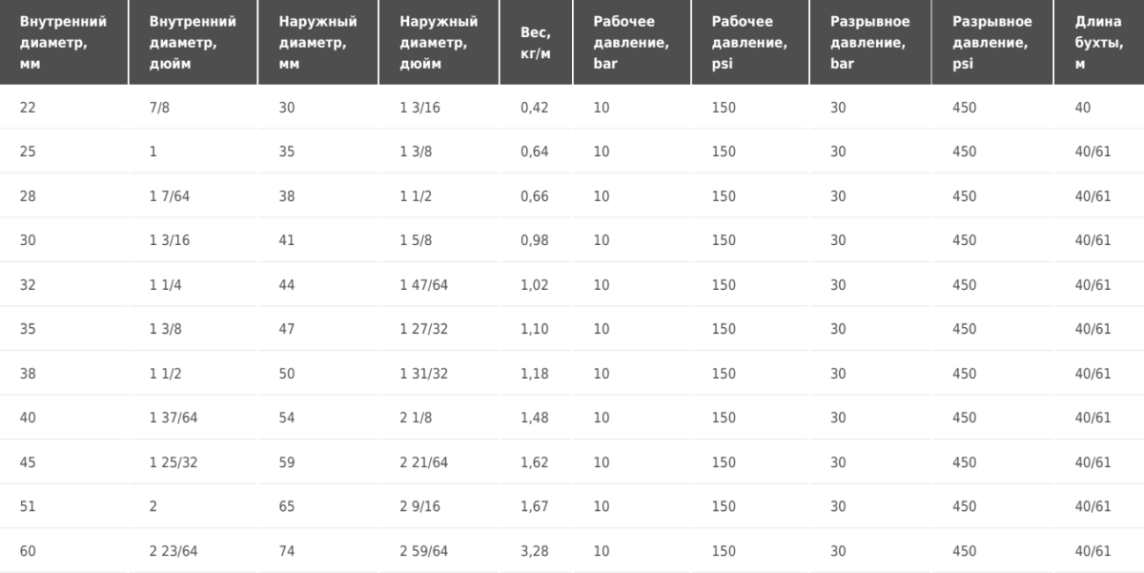Select weight value 1,02

point(535,285)
